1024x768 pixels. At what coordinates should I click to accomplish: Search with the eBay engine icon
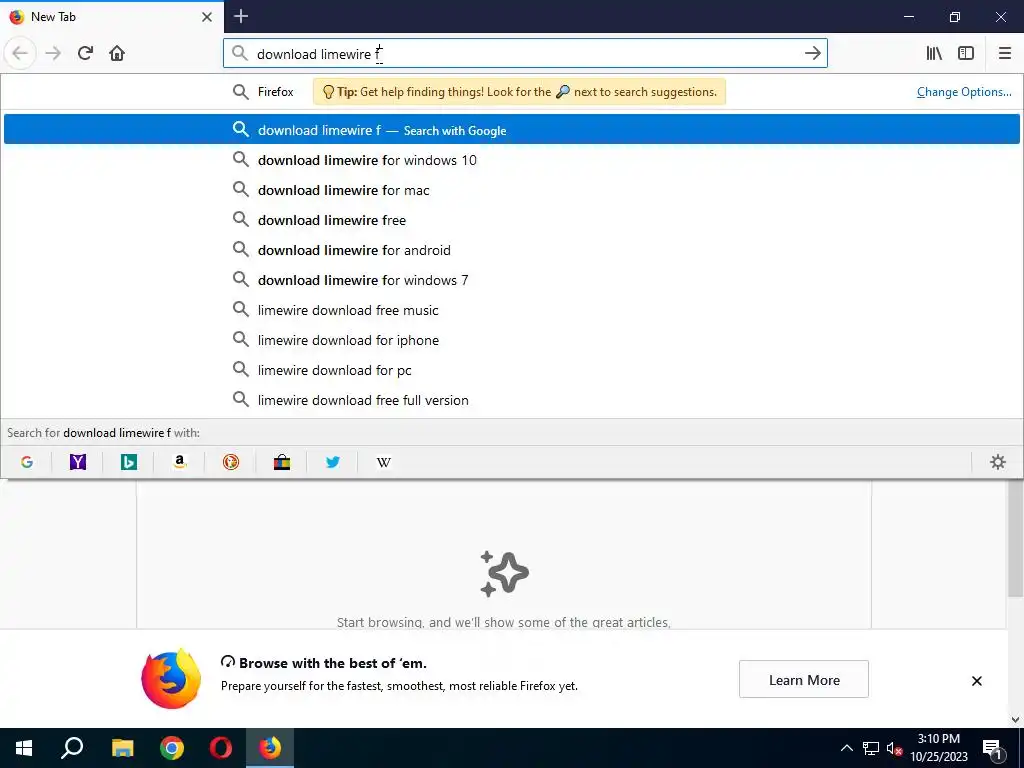pyautogui.click(x=281, y=462)
